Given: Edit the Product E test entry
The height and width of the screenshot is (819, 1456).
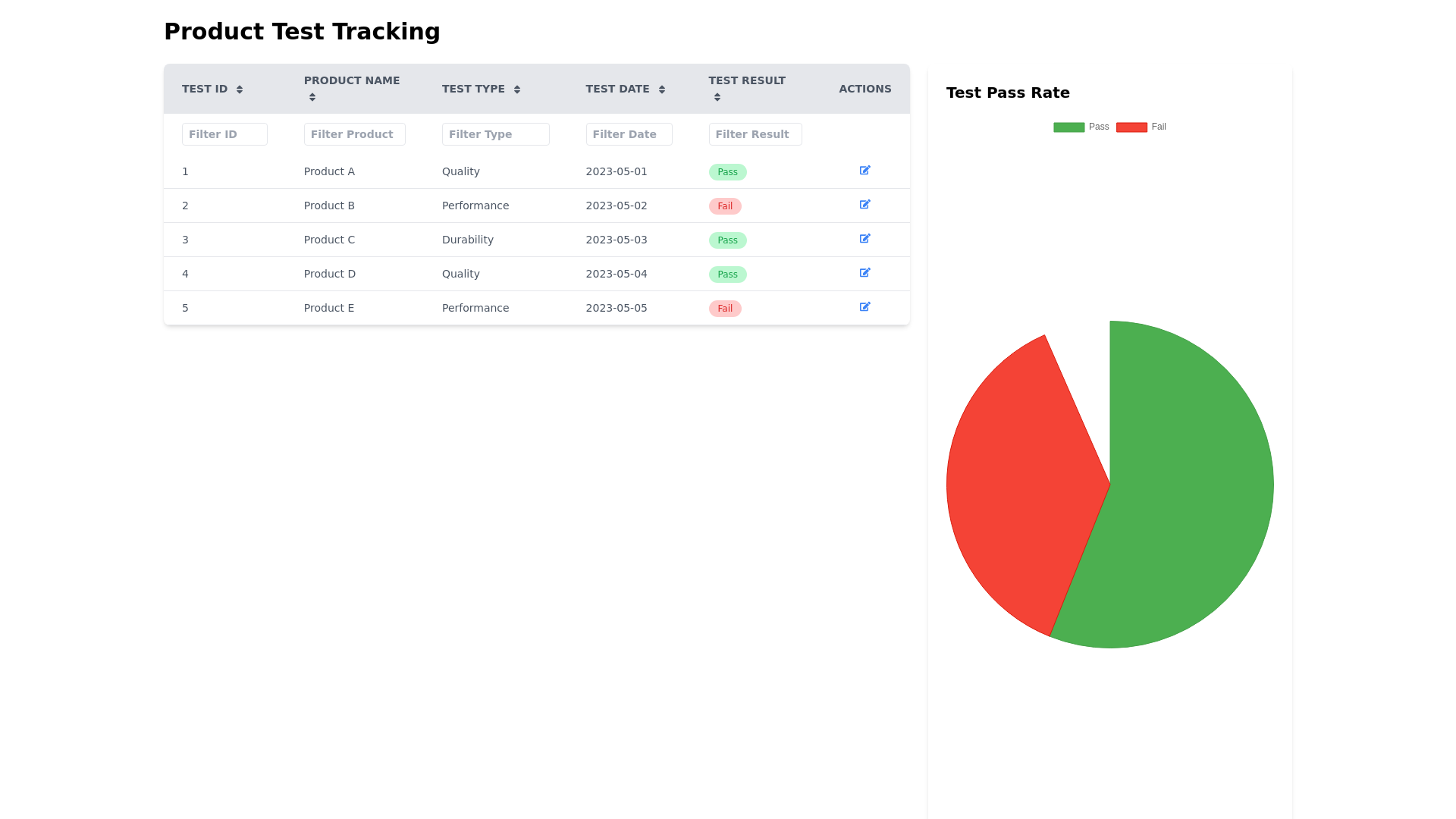Looking at the screenshot, I should [x=864, y=307].
